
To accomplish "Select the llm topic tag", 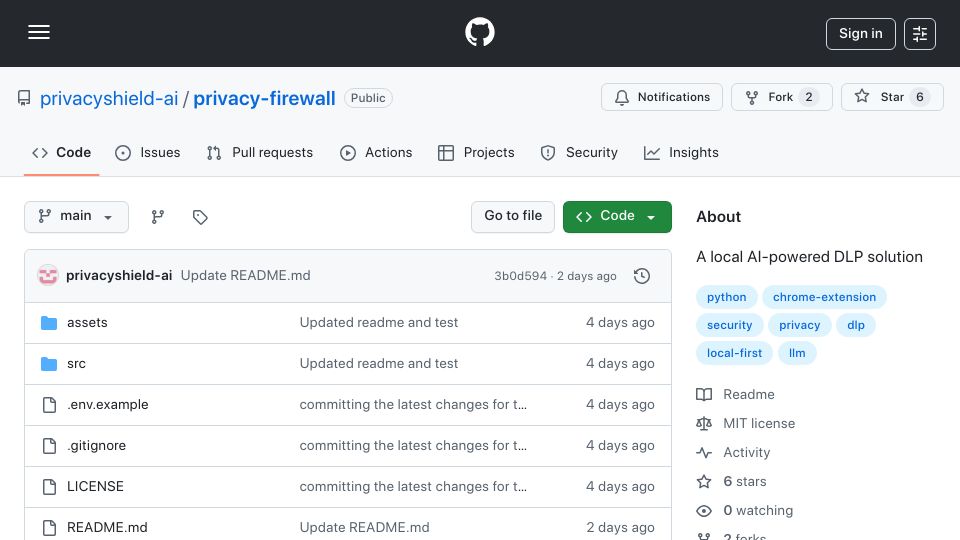I will click(x=797, y=353).
